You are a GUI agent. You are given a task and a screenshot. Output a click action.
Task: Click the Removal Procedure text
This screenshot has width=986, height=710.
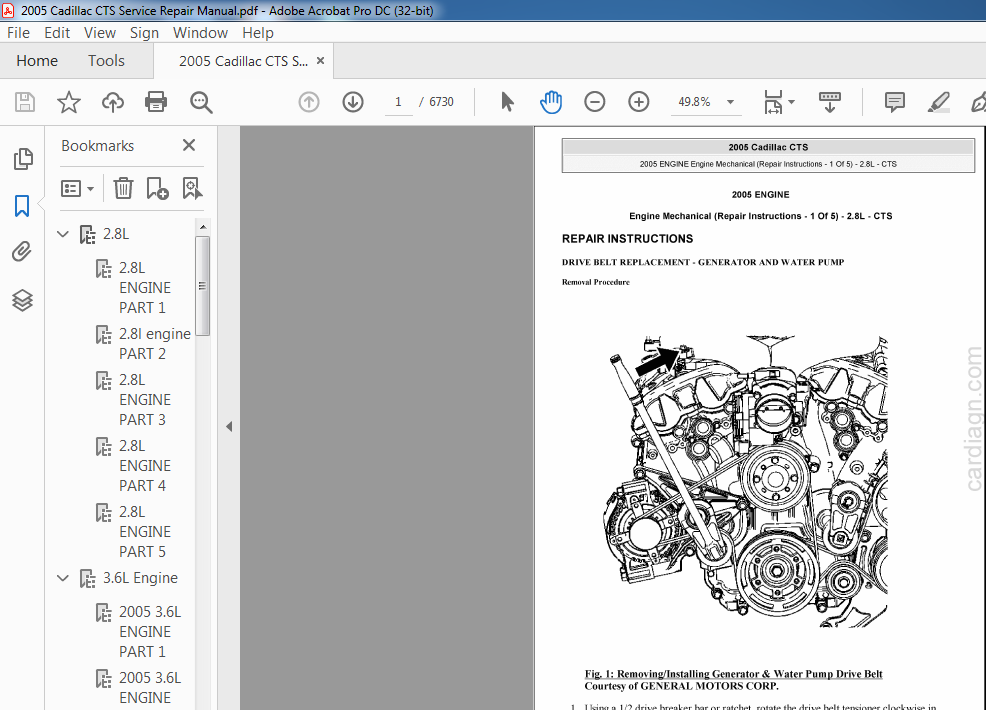click(595, 282)
